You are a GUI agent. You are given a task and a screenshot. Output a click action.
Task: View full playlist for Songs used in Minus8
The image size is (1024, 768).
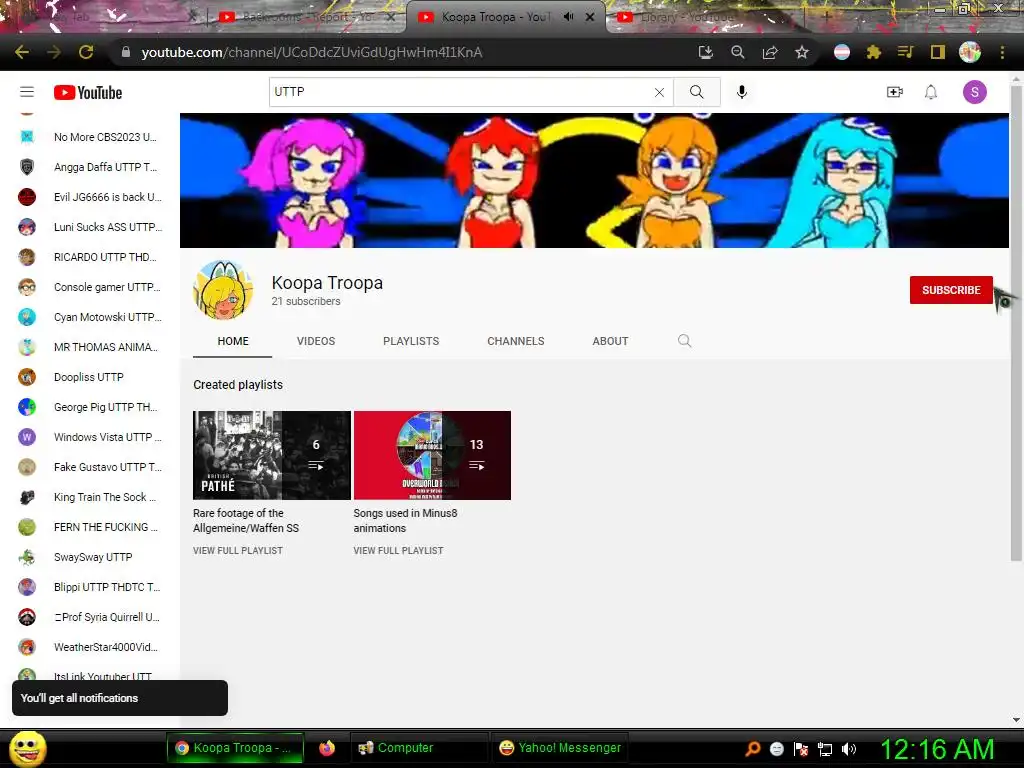coord(398,551)
